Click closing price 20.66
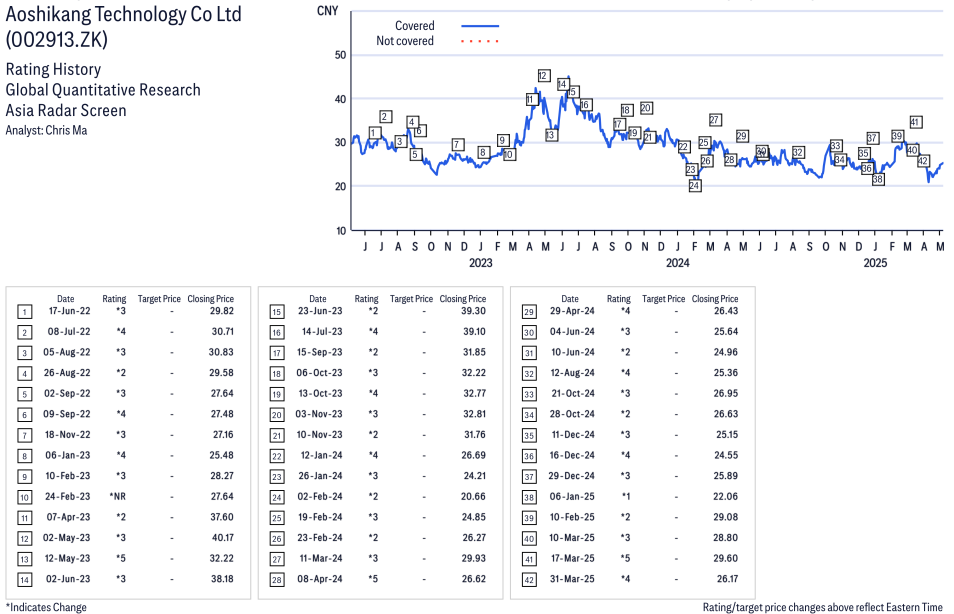The height and width of the screenshot is (614, 954). (473, 497)
